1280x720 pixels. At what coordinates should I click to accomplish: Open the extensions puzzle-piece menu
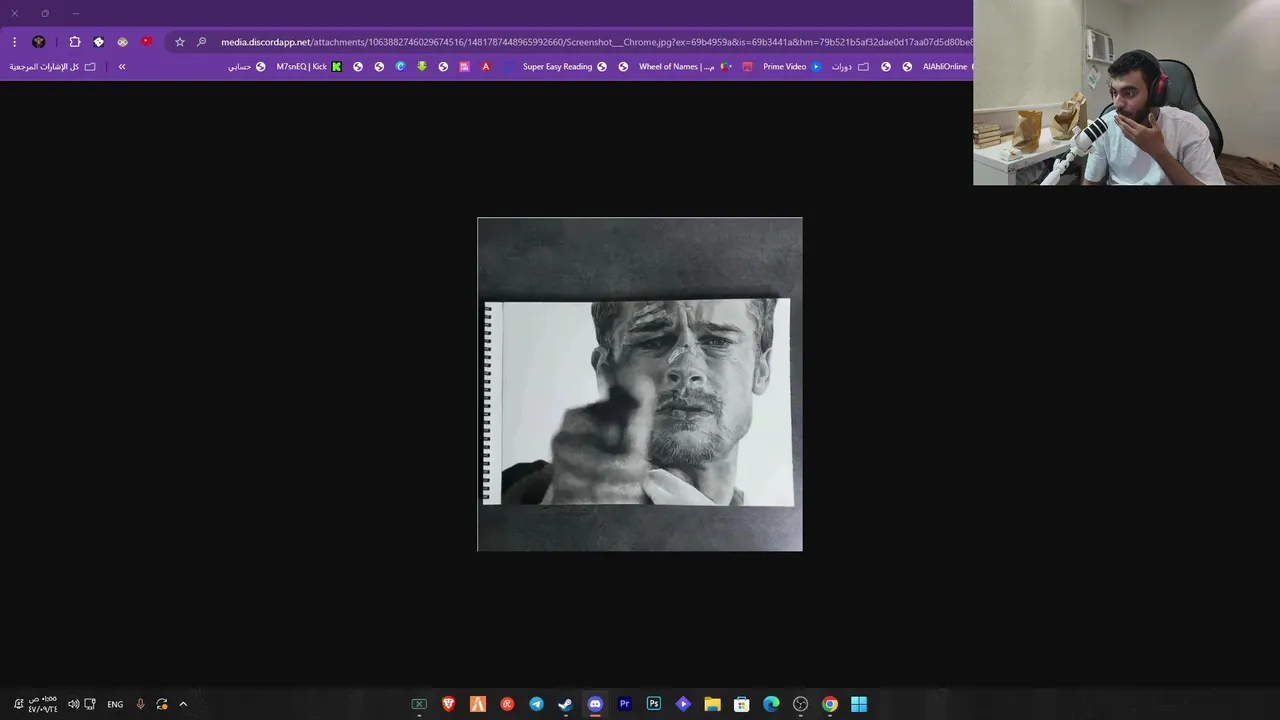(x=75, y=42)
